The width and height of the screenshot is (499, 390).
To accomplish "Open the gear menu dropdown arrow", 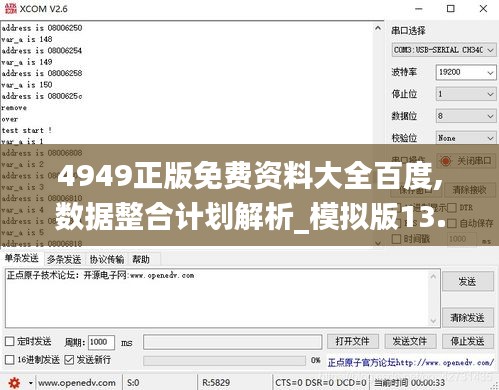I will [31, 383].
